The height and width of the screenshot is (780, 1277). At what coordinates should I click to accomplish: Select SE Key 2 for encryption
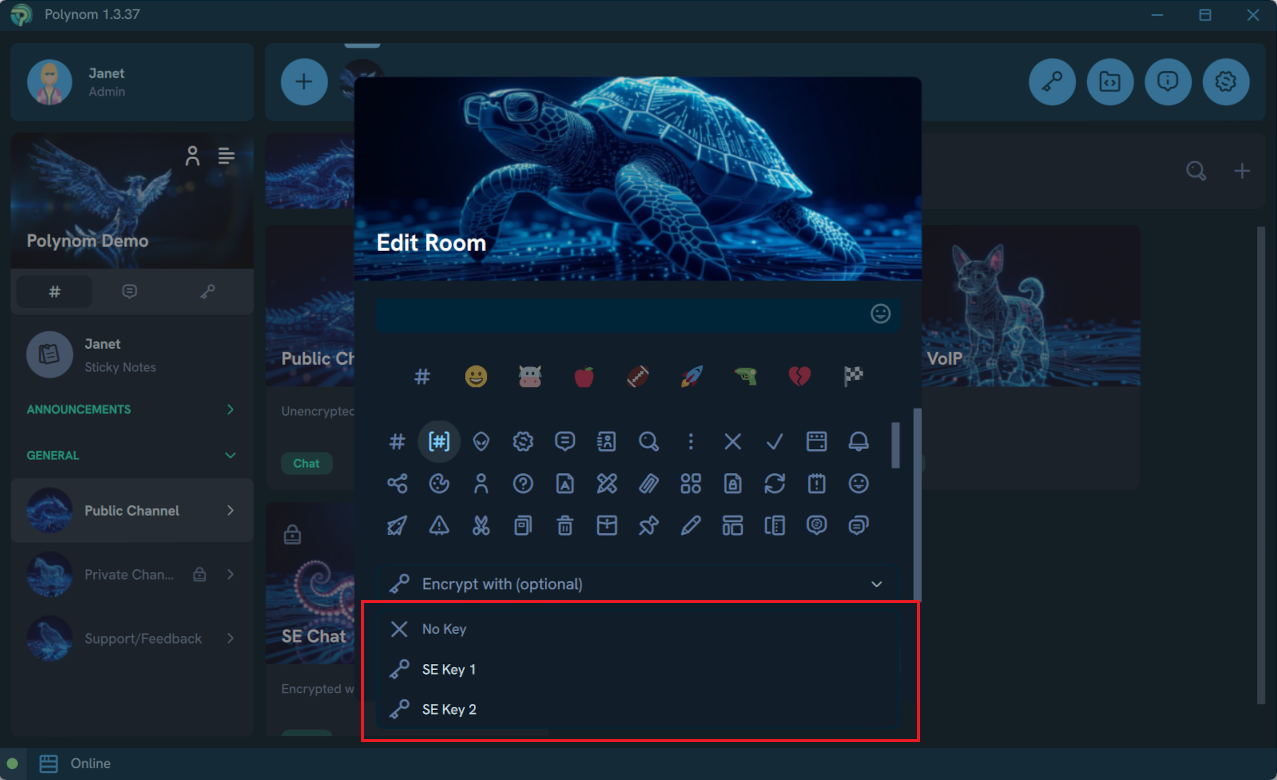coord(449,709)
